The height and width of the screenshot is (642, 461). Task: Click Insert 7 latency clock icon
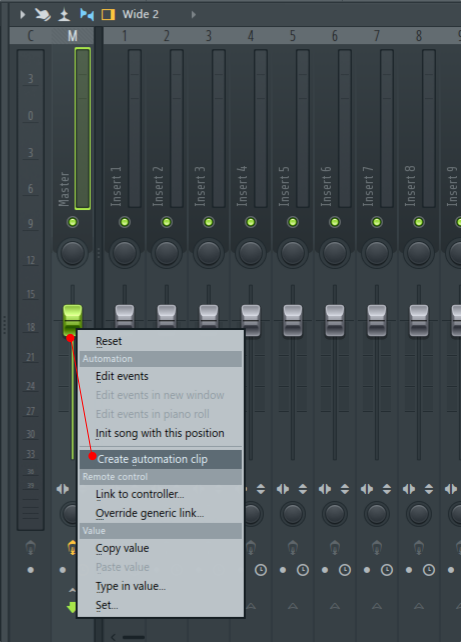(387, 570)
